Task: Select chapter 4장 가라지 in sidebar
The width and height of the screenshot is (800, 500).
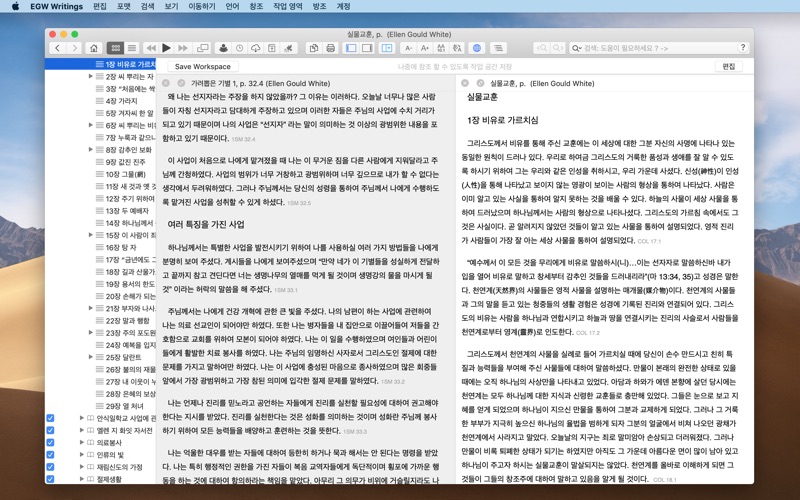Action: click(121, 101)
